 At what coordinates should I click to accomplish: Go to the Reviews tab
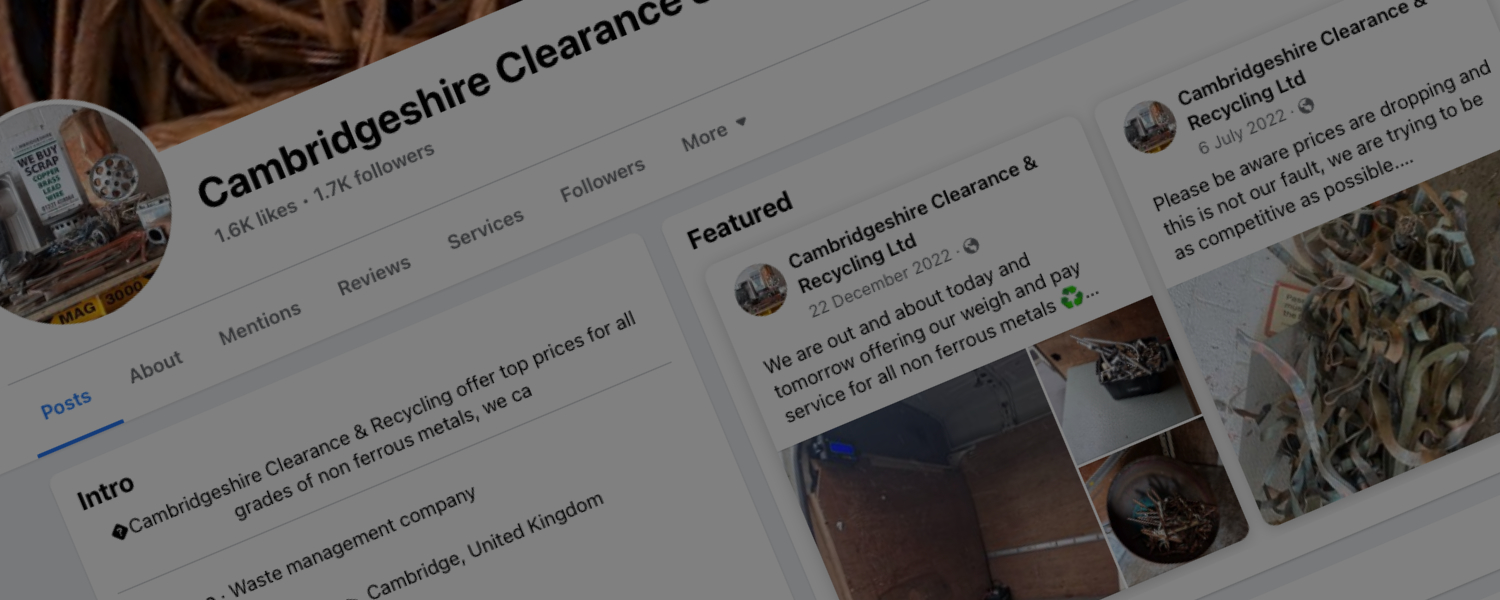click(x=374, y=276)
